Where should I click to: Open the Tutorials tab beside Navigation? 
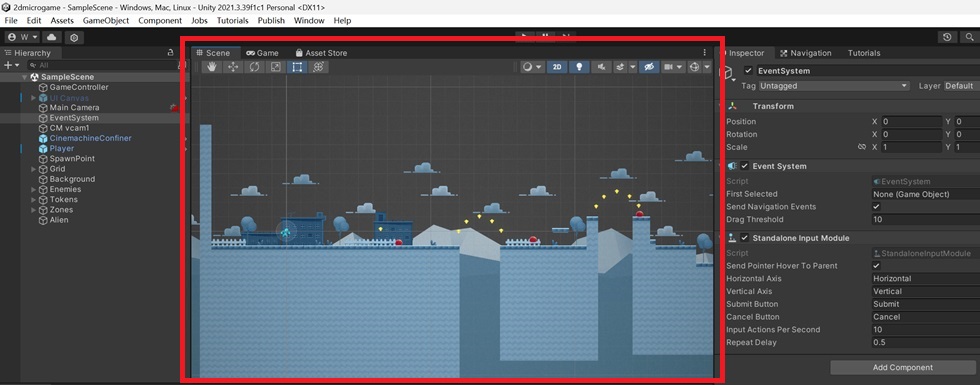point(864,53)
